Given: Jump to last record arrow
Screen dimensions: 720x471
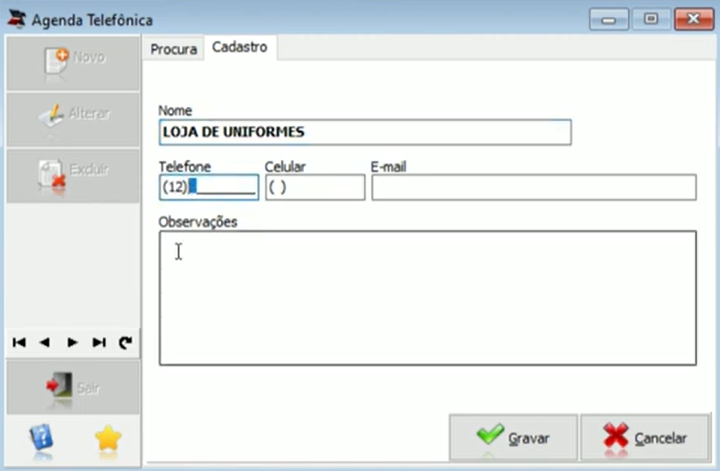Looking at the screenshot, I should 99,342.
